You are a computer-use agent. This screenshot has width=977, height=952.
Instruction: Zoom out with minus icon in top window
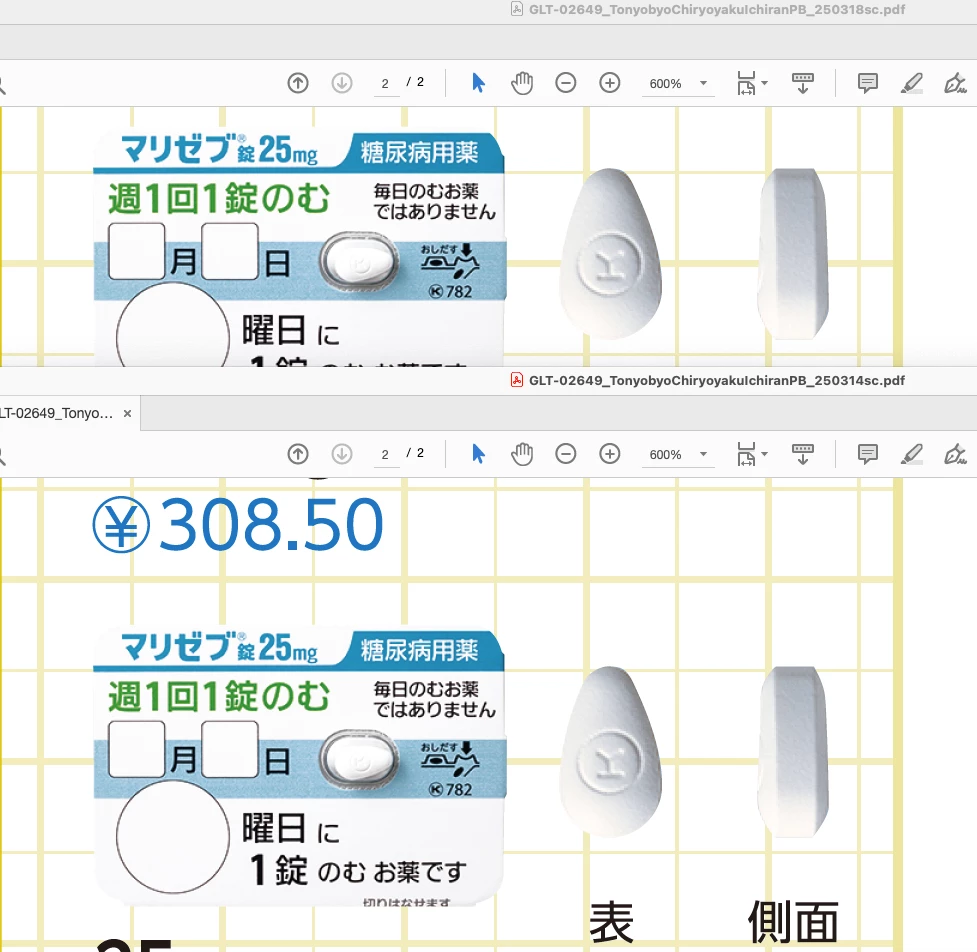pos(566,83)
